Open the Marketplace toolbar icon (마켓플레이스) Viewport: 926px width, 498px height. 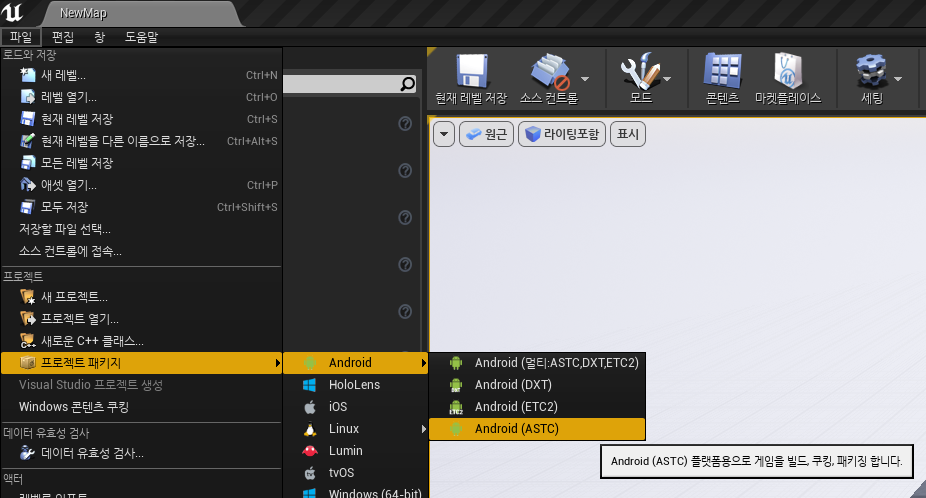point(787,71)
